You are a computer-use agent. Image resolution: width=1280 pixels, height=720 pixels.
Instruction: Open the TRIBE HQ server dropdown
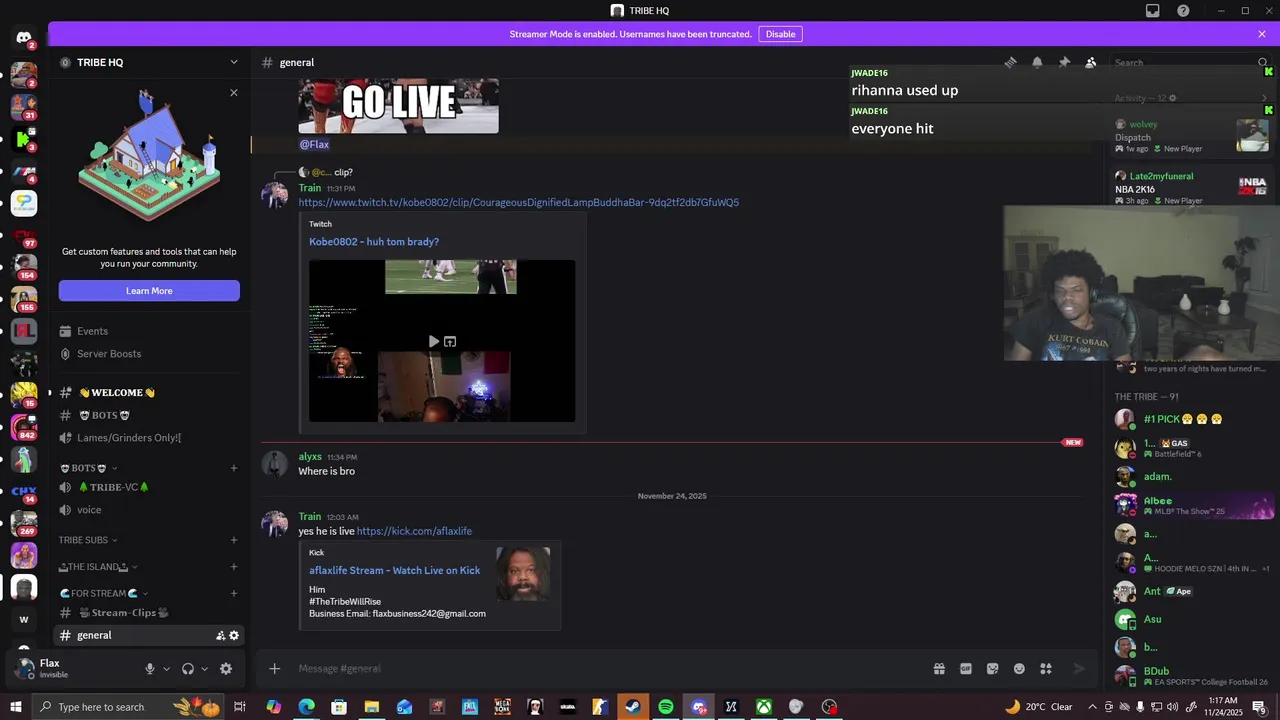coord(150,62)
